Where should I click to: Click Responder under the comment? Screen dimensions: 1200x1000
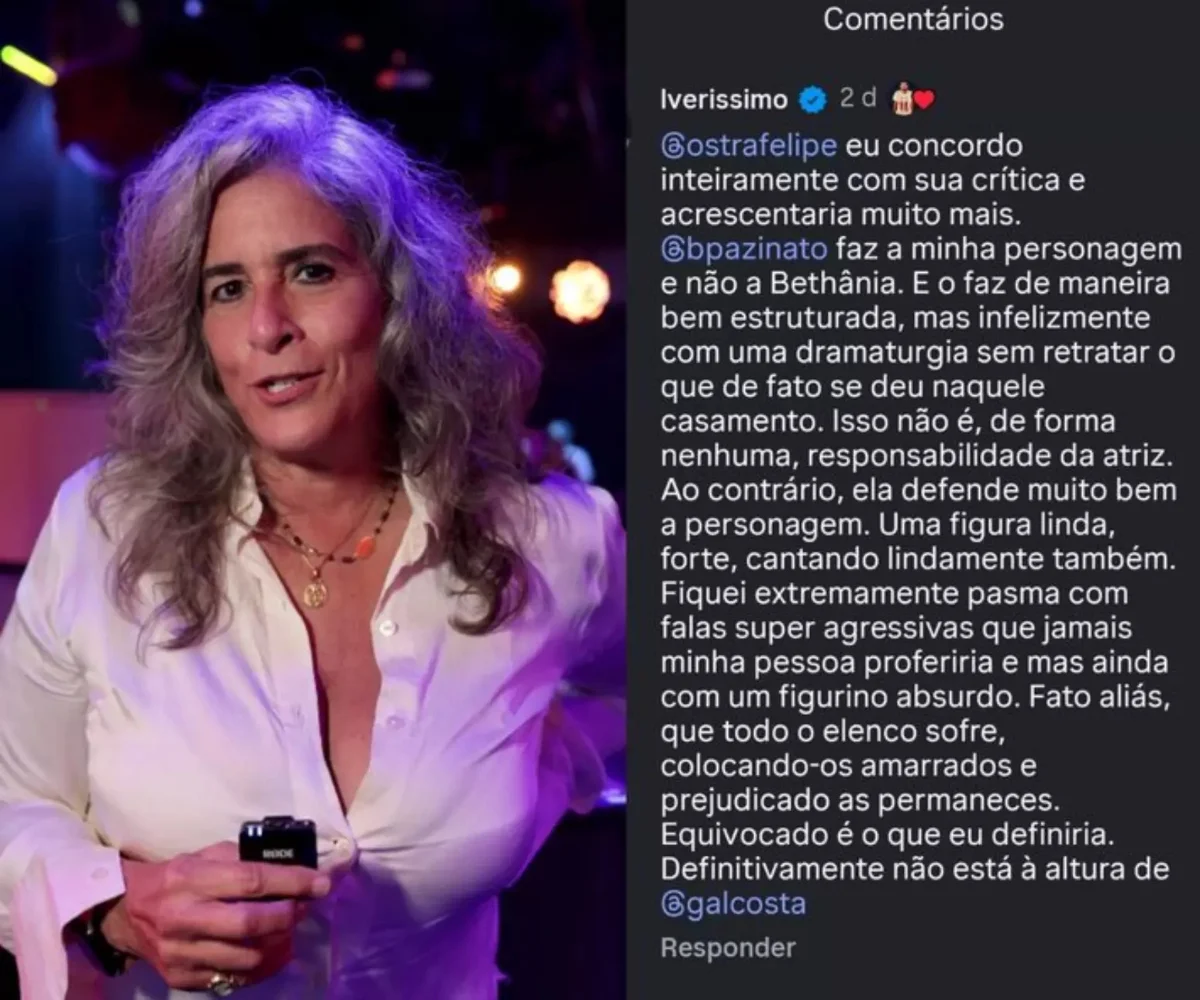pos(728,948)
